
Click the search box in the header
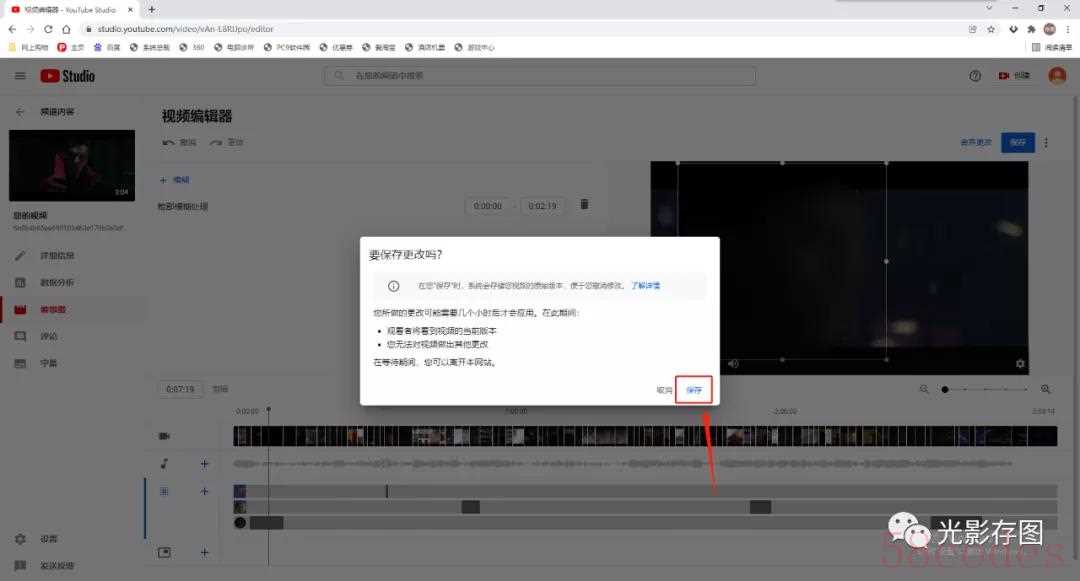point(540,76)
